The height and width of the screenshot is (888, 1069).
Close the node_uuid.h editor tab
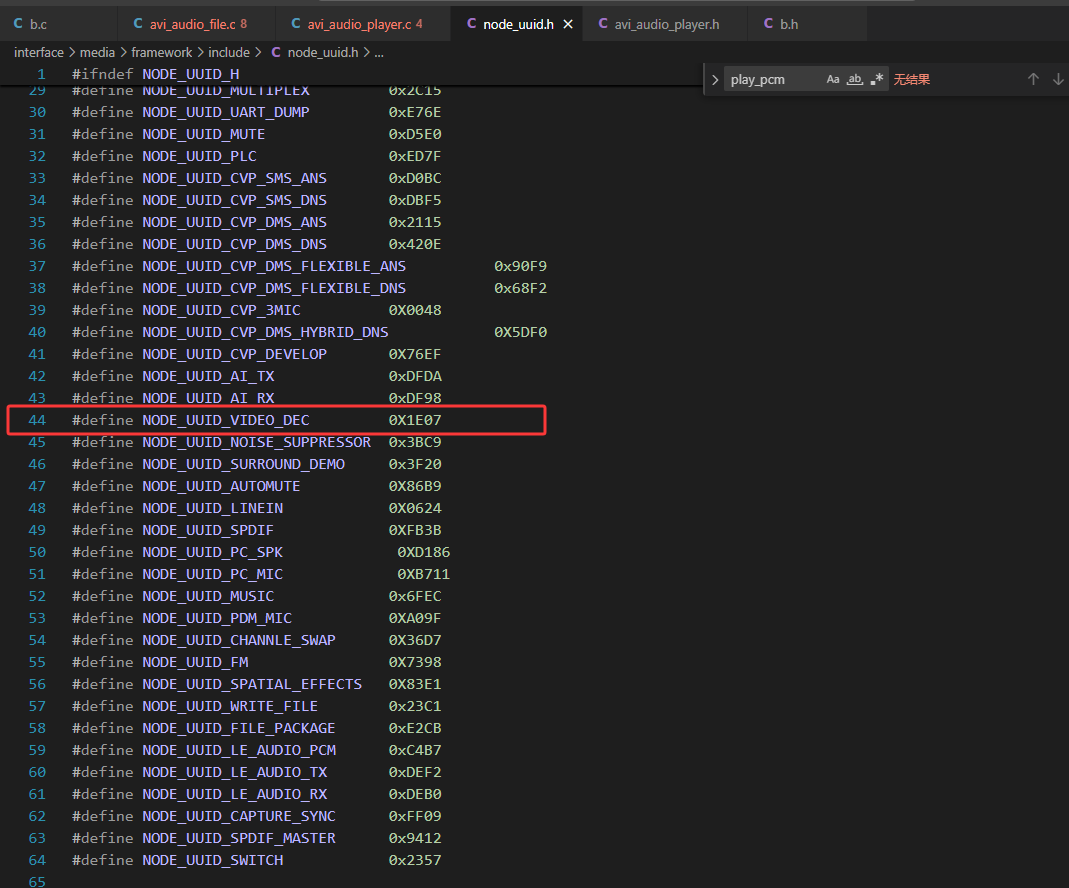(568, 25)
